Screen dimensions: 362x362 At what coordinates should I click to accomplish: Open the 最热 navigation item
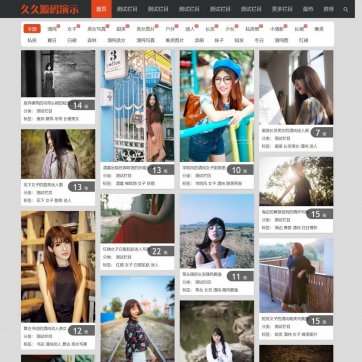(308, 9)
